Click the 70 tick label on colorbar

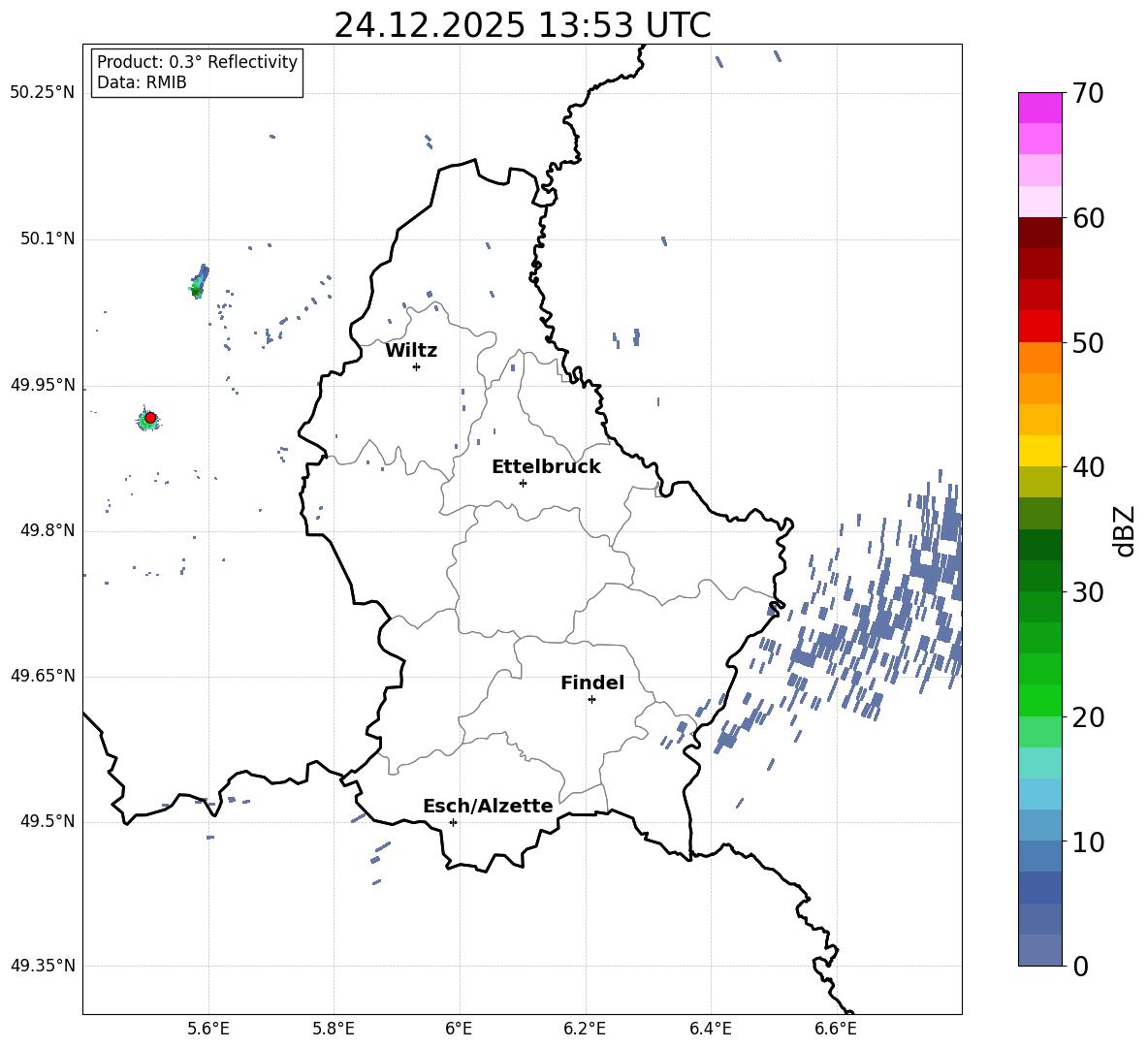tap(1087, 93)
